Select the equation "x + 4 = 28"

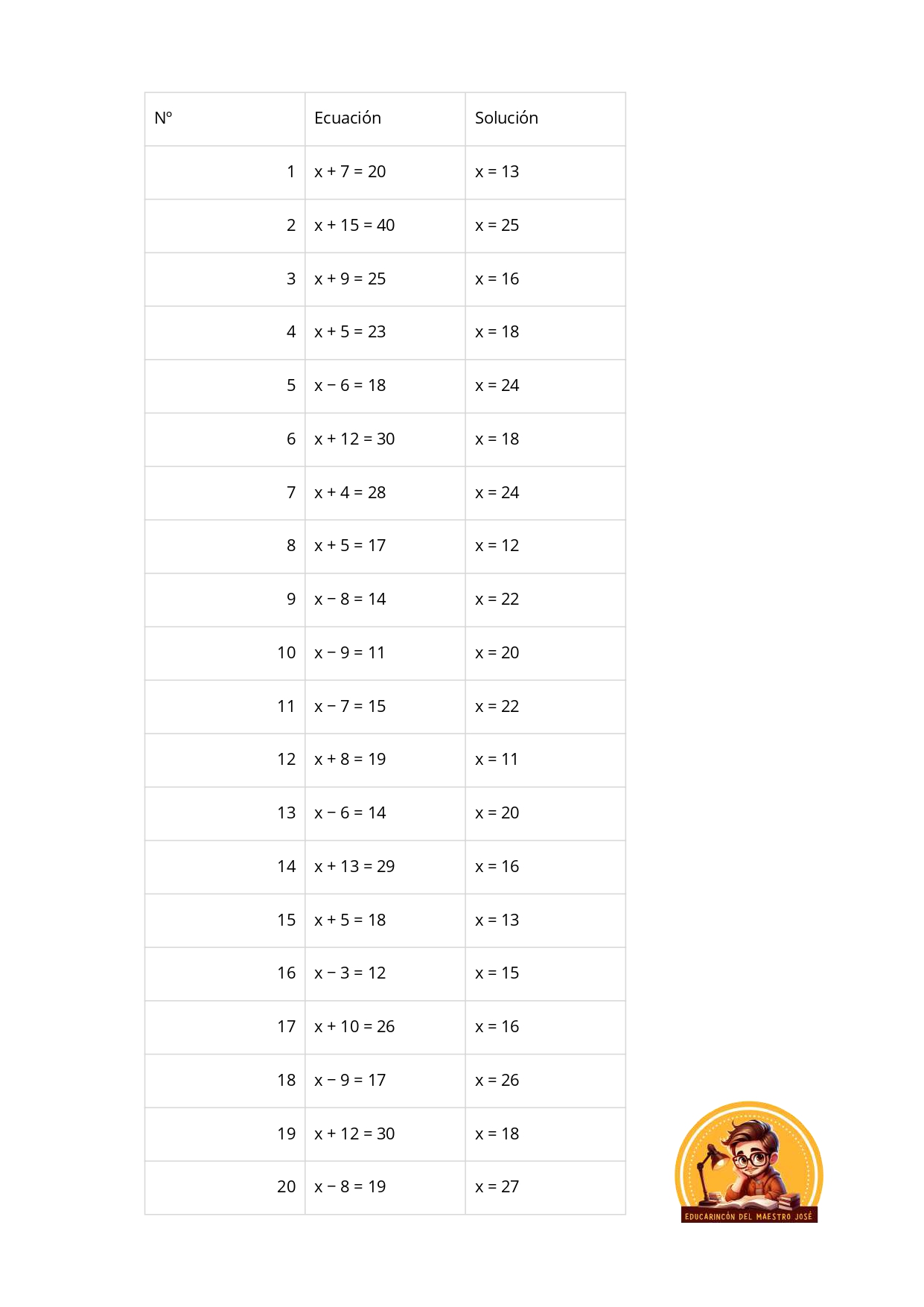350,493
